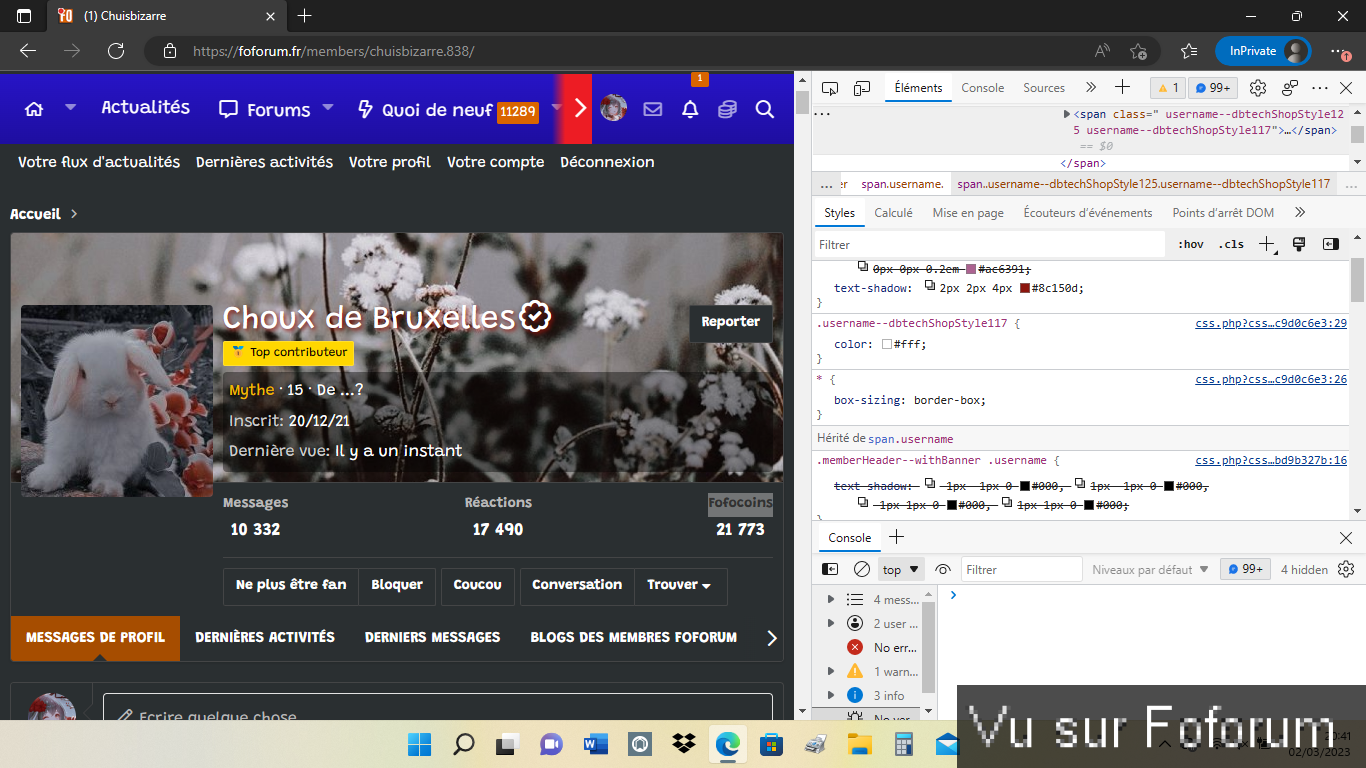
Task: Open the top JavaScript context selector
Action: pyautogui.click(x=900, y=569)
